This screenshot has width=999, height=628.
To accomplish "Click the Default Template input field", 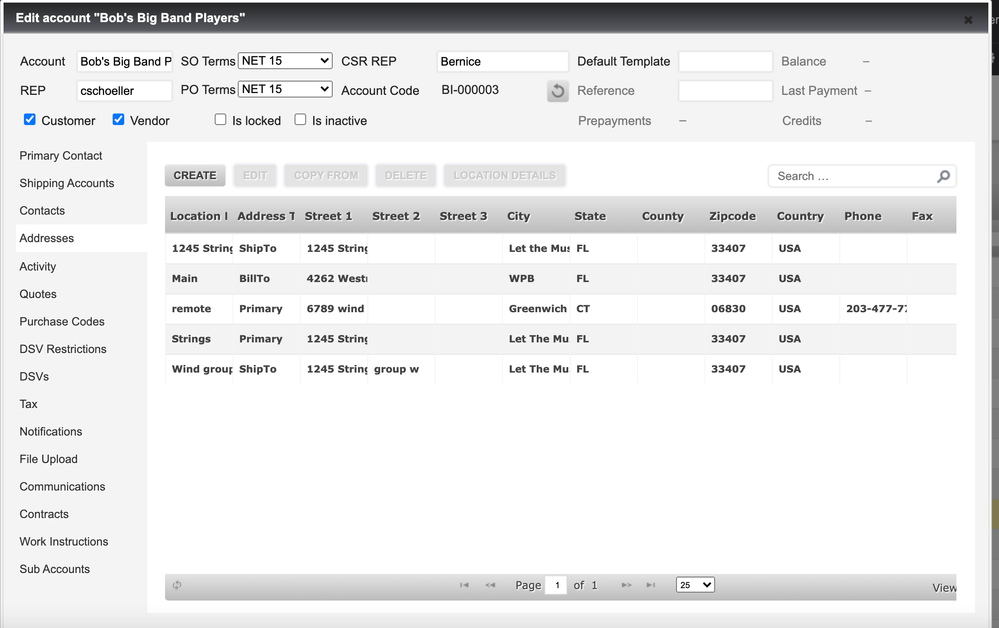I will (726, 62).
